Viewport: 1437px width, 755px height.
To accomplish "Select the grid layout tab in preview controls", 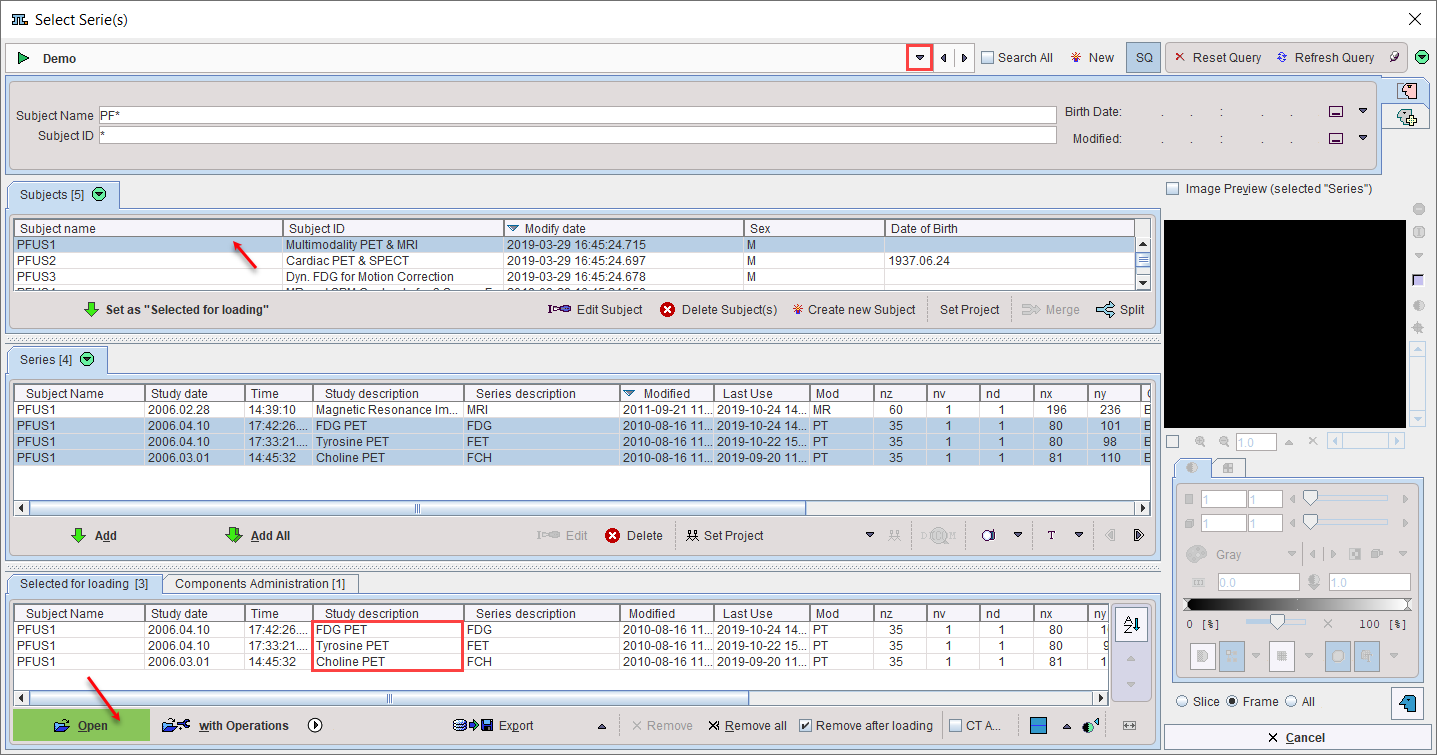I will [1228, 468].
